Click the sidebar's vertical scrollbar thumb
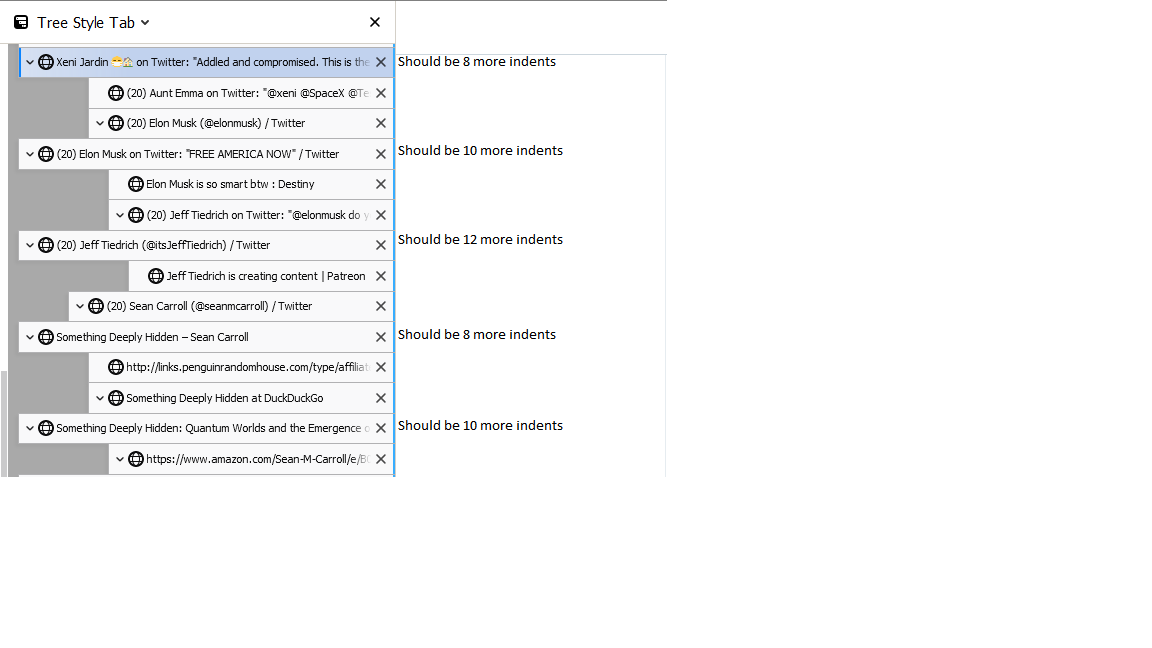 4,424
